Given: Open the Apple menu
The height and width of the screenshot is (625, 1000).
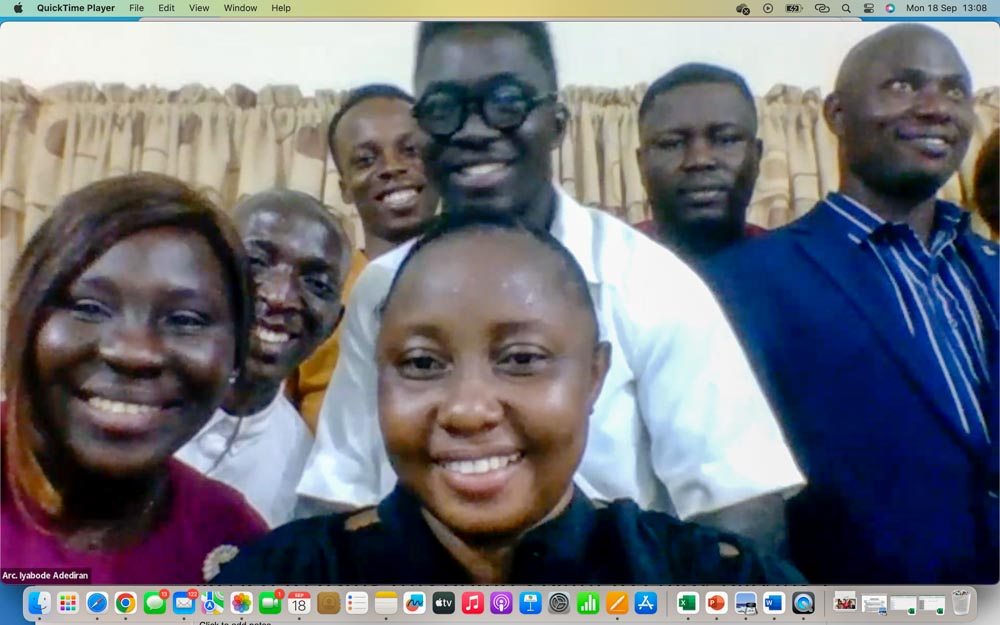Looking at the screenshot, I should pos(18,8).
